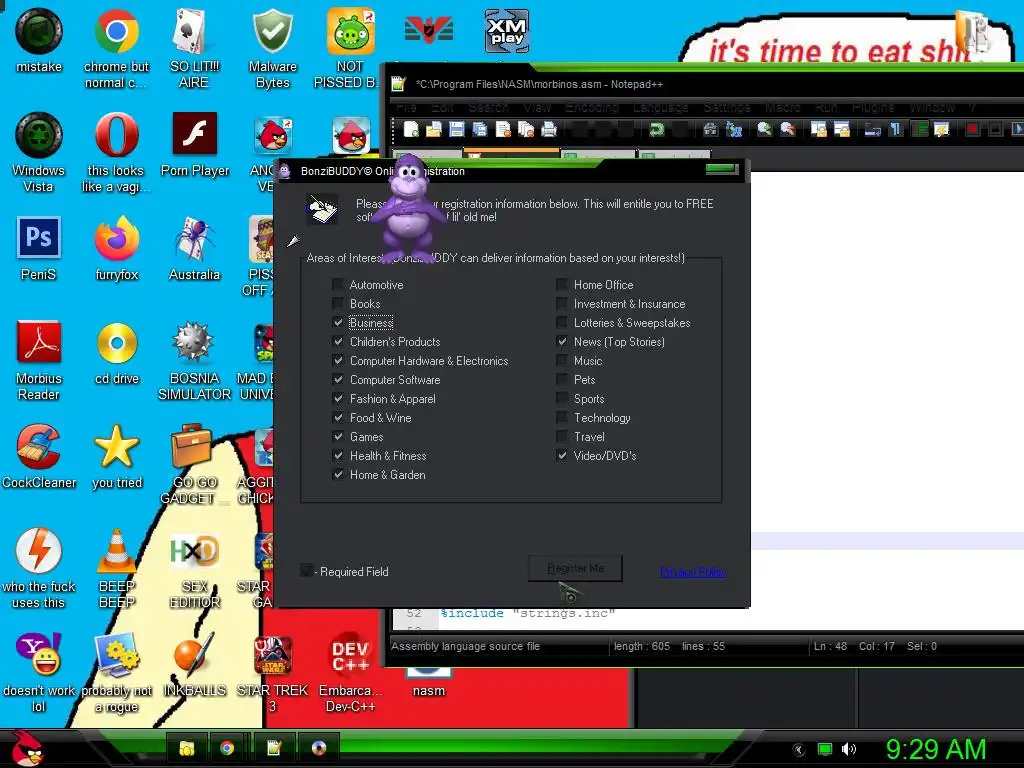
Task: Open Language menu in Notepad++
Action: (660, 107)
